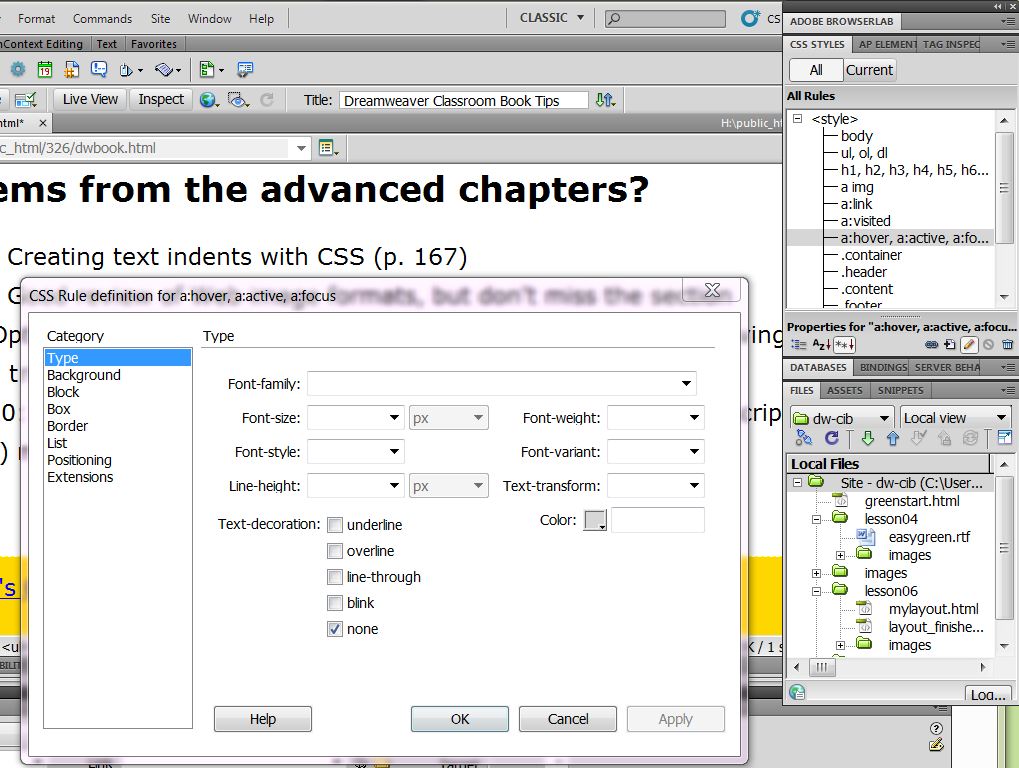
Task: Click the Help button in dialog
Action: pyautogui.click(x=263, y=719)
